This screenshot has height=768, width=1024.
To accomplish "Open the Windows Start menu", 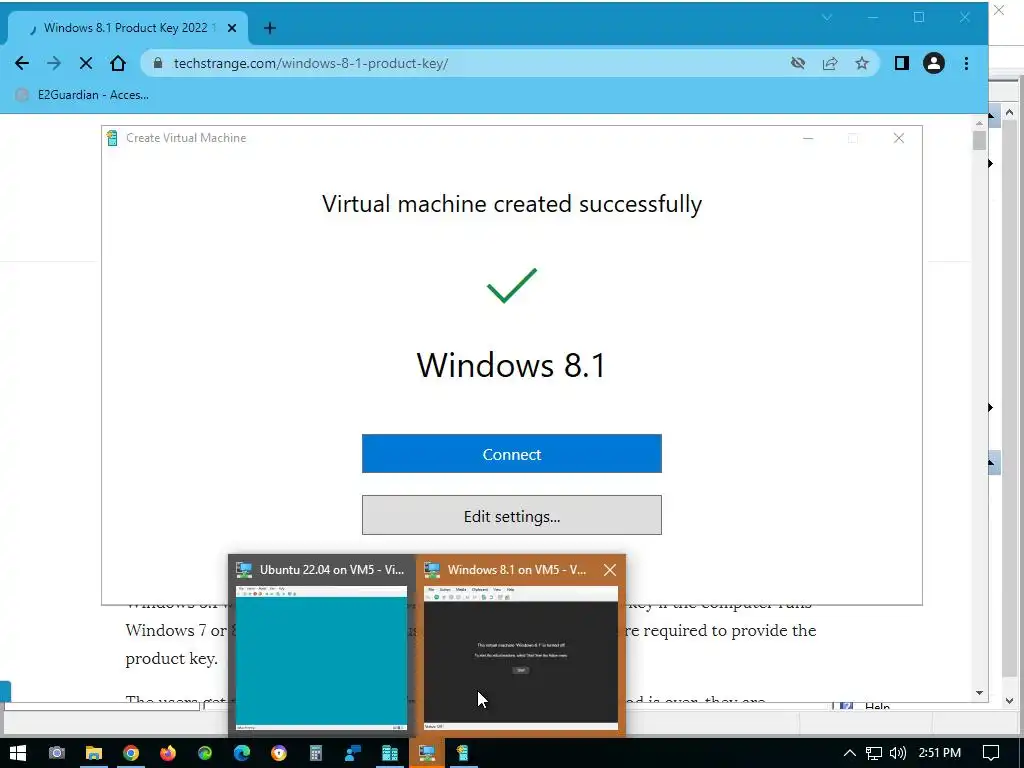I will [x=18, y=753].
